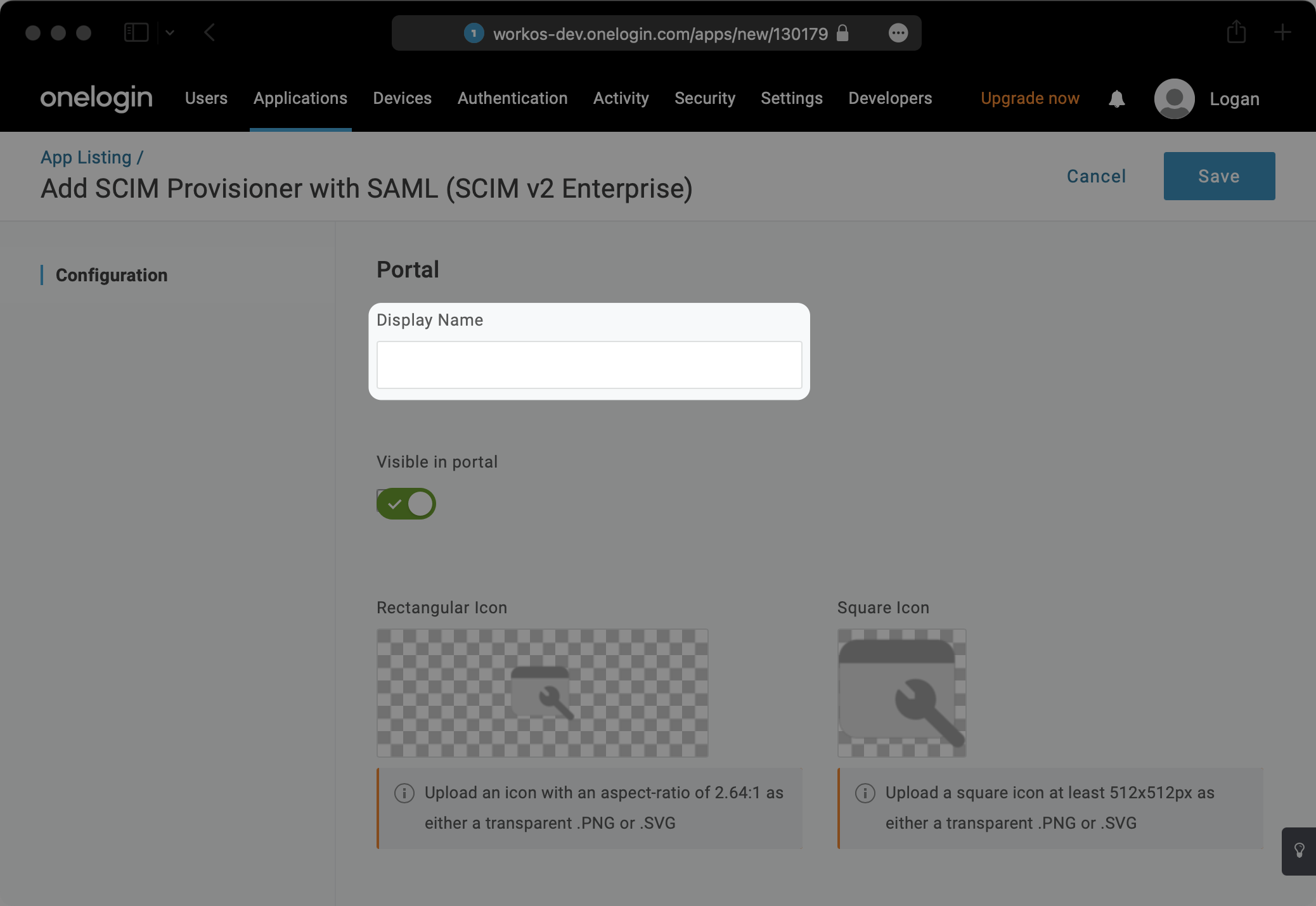The height and width of the screenshot is (906, 1316).
Task: Open the notifications bell
Action: [x=1117, y=99]
